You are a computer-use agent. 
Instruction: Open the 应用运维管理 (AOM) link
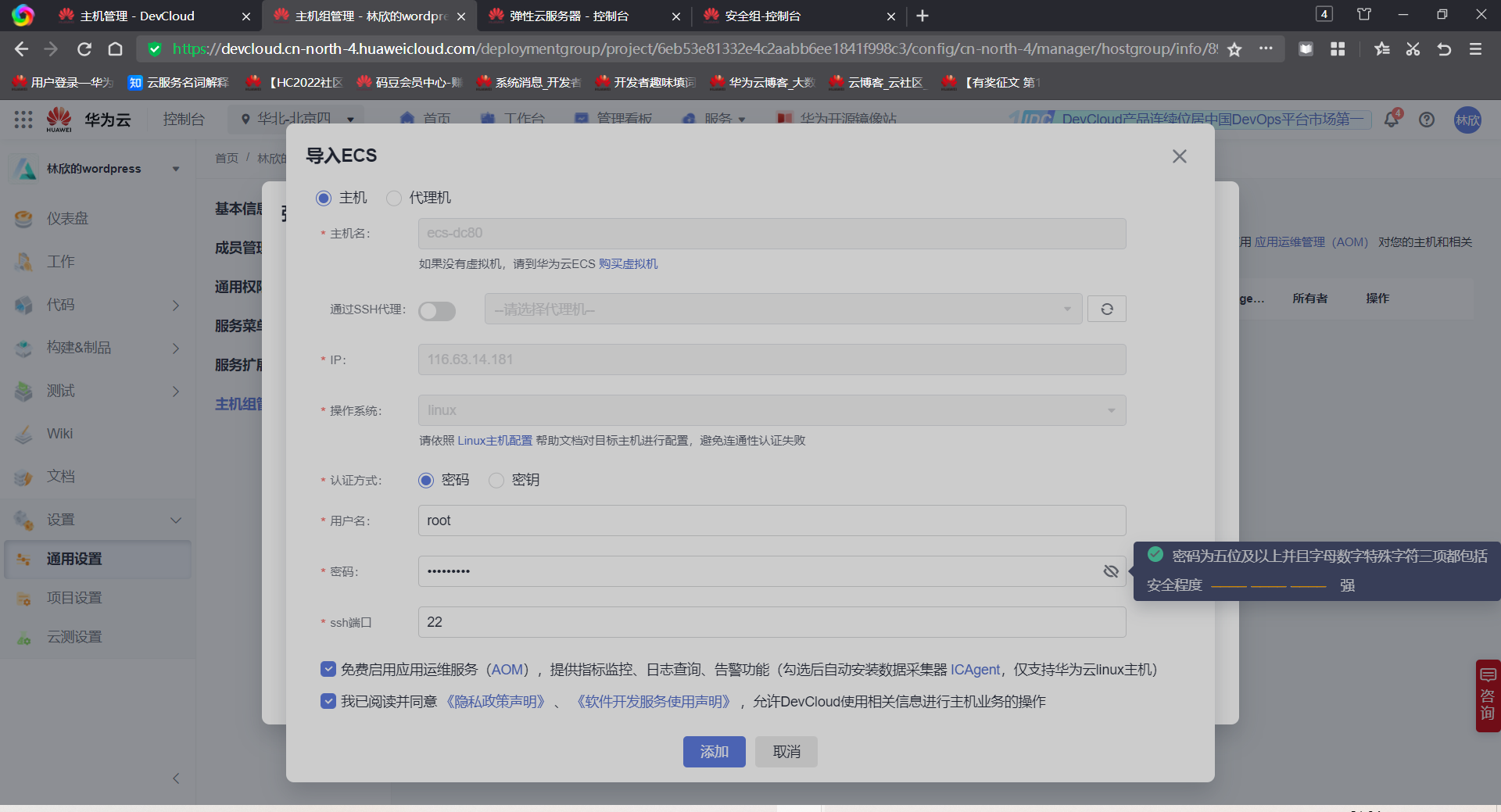tap(1311, 242)
